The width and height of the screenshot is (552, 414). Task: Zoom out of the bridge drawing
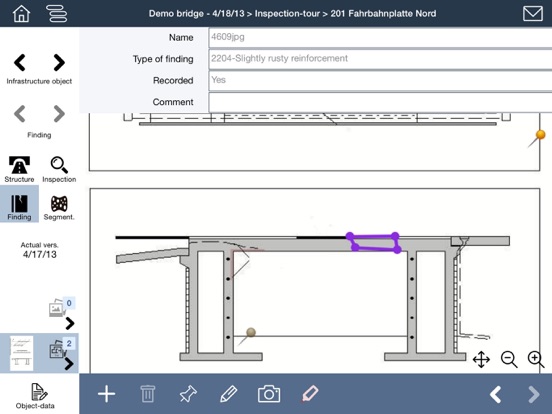click(509, 359)
